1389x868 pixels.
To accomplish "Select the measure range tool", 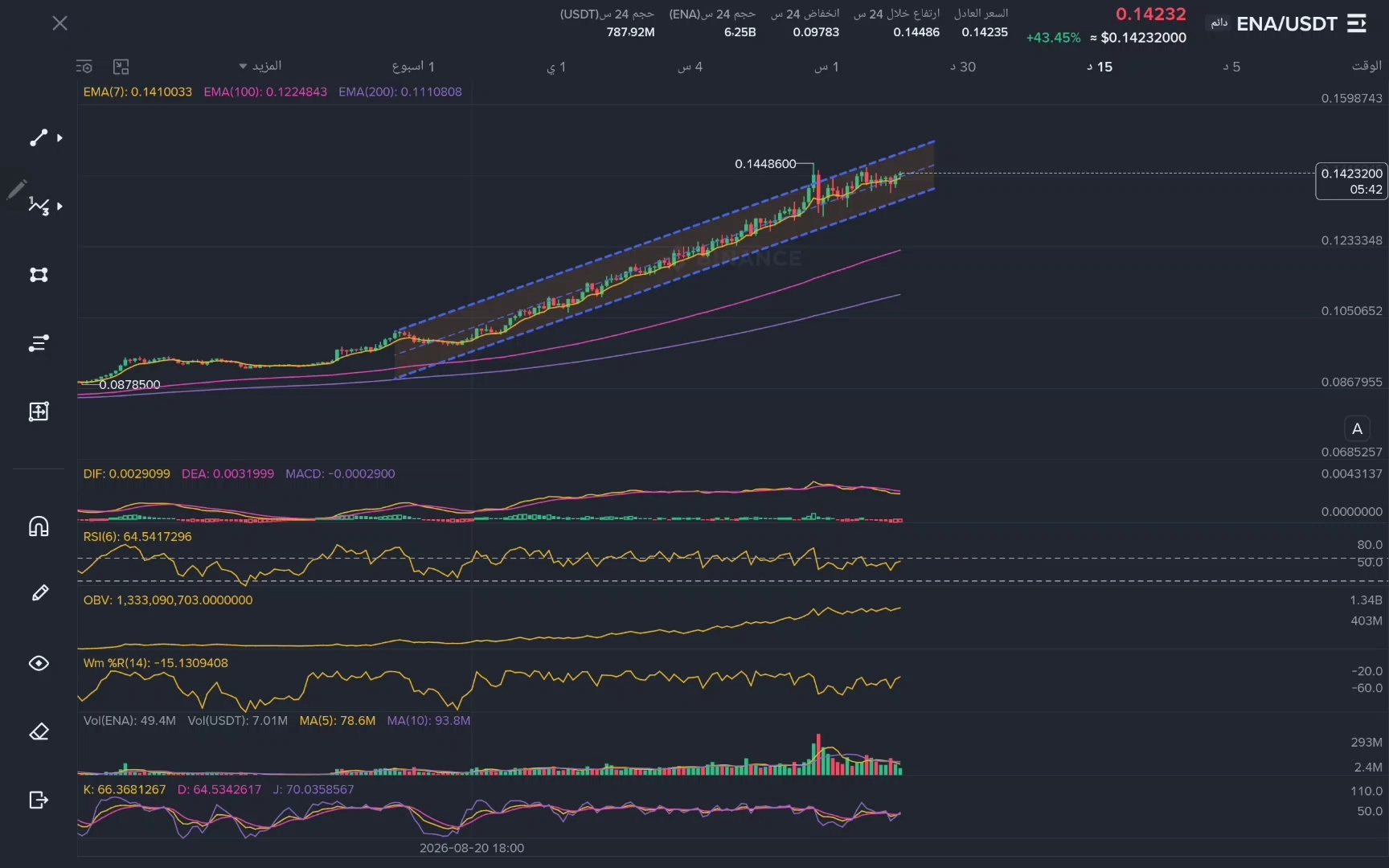I will point(39,411).
